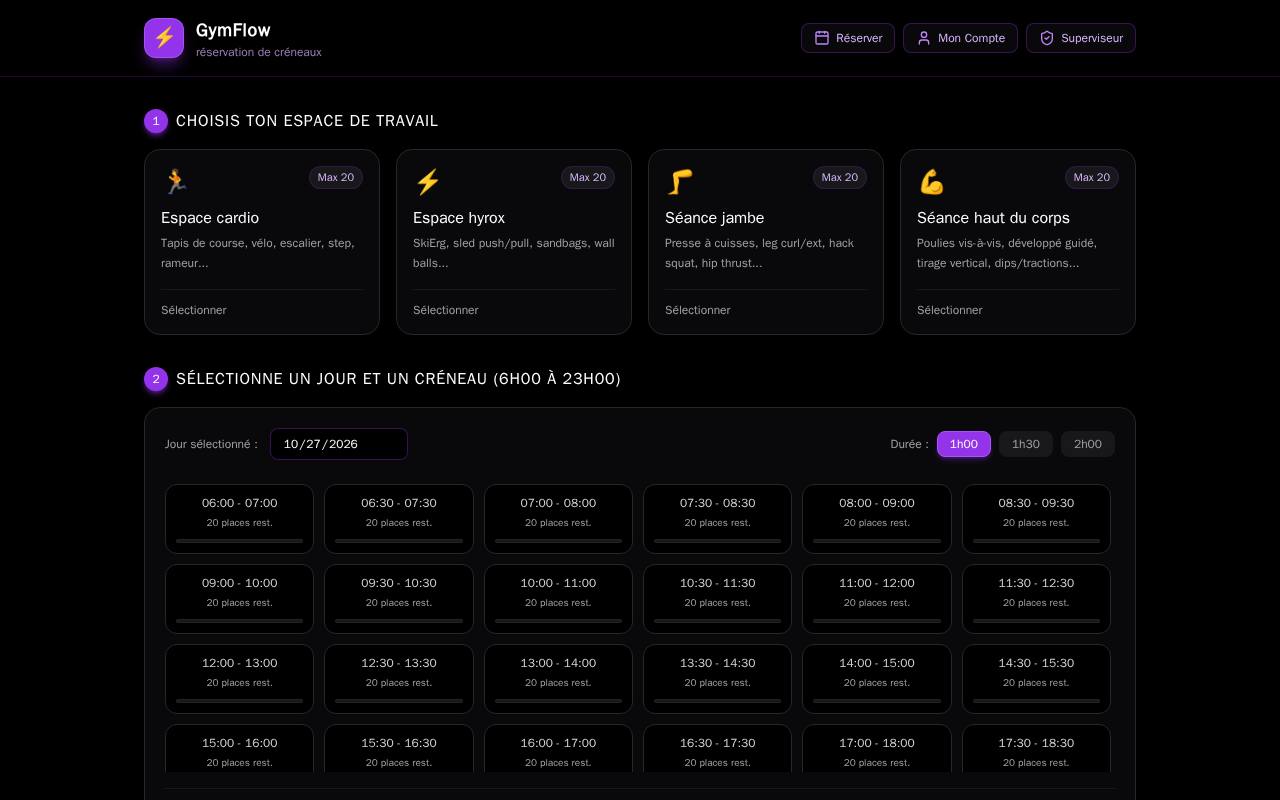This screenshot has width=1280, height=800.
Task: Choose the 1h00 duration
Action: tap(964, 444)
